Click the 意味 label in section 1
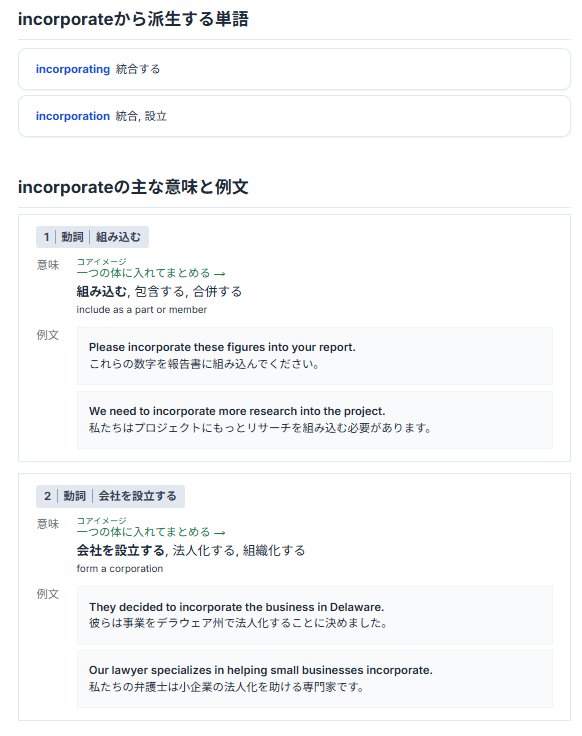This screenshot has width=582, height=736. (48, 265)
